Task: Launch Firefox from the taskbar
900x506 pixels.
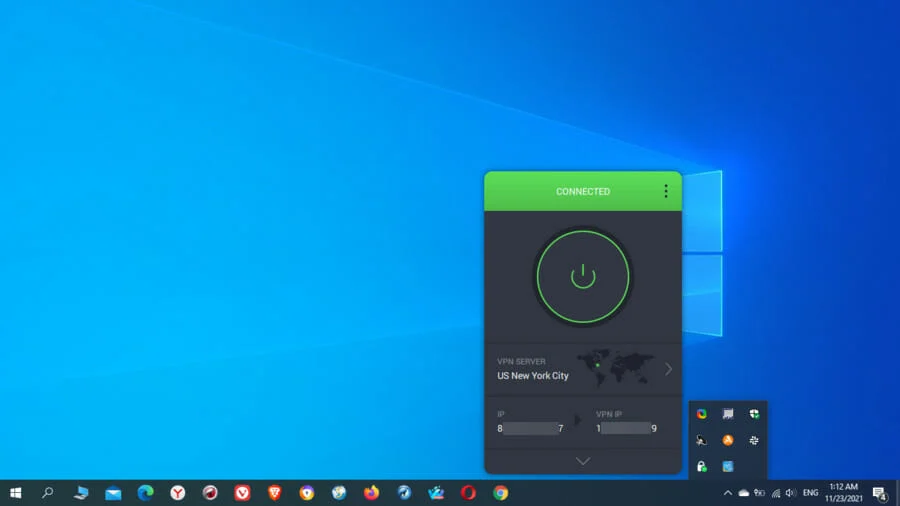Action: tap(371, 493)
